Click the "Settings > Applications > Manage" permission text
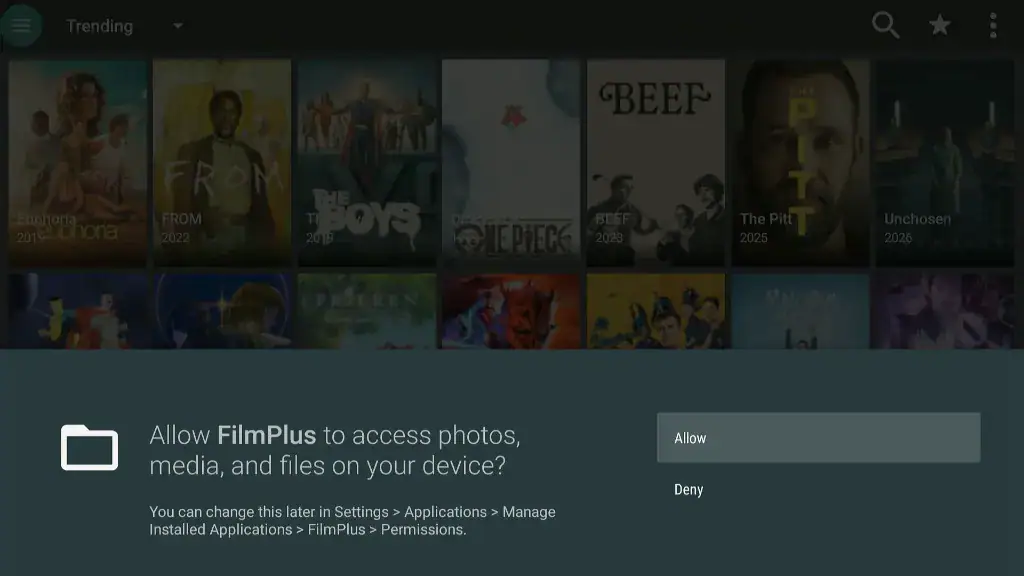1024x576 pixels. pyautogui.click(x=445, y=512)
